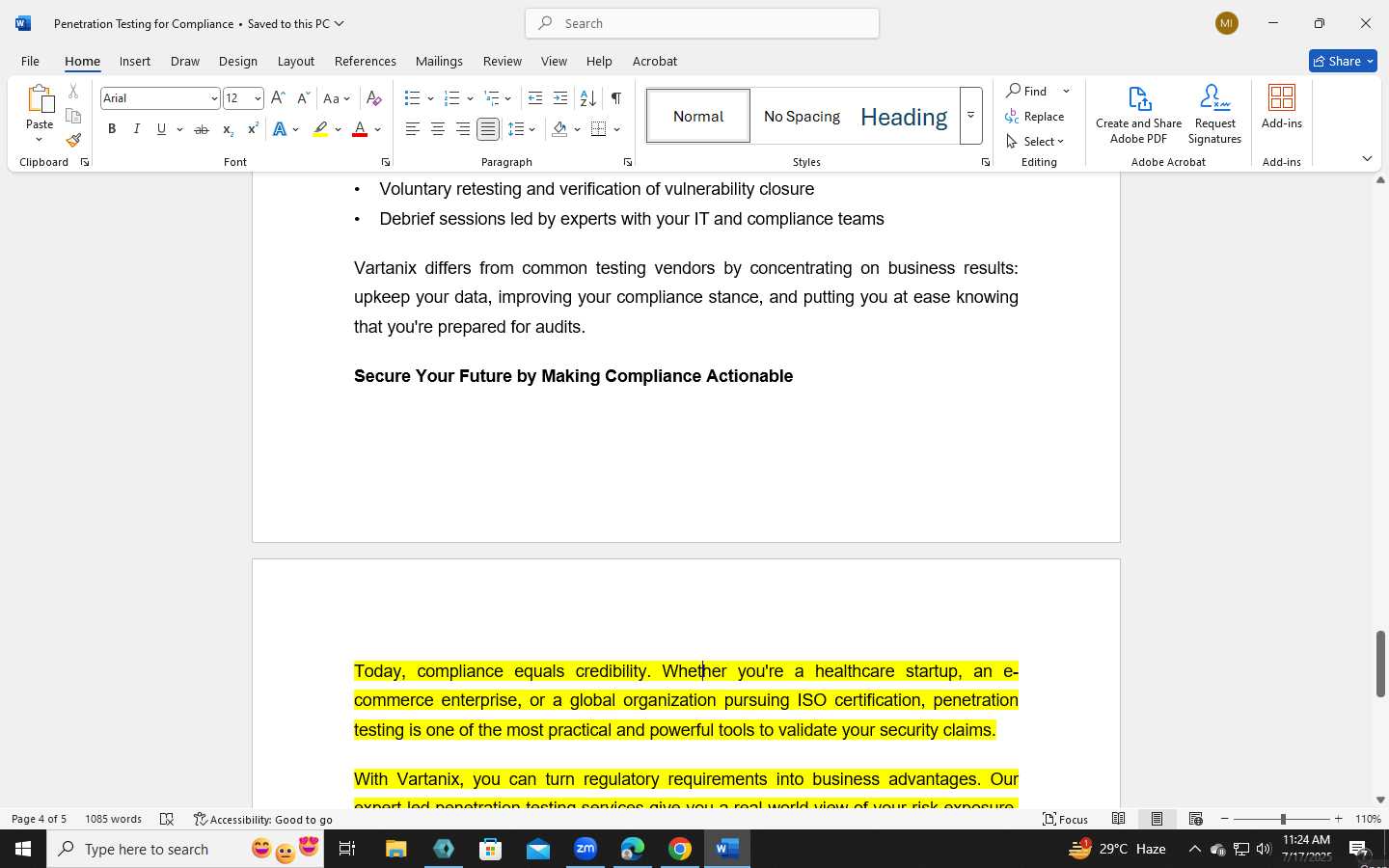Viewport: 1389px width, 868px height.
Task: Apply superscript formatting
Action: pos(253,129)
